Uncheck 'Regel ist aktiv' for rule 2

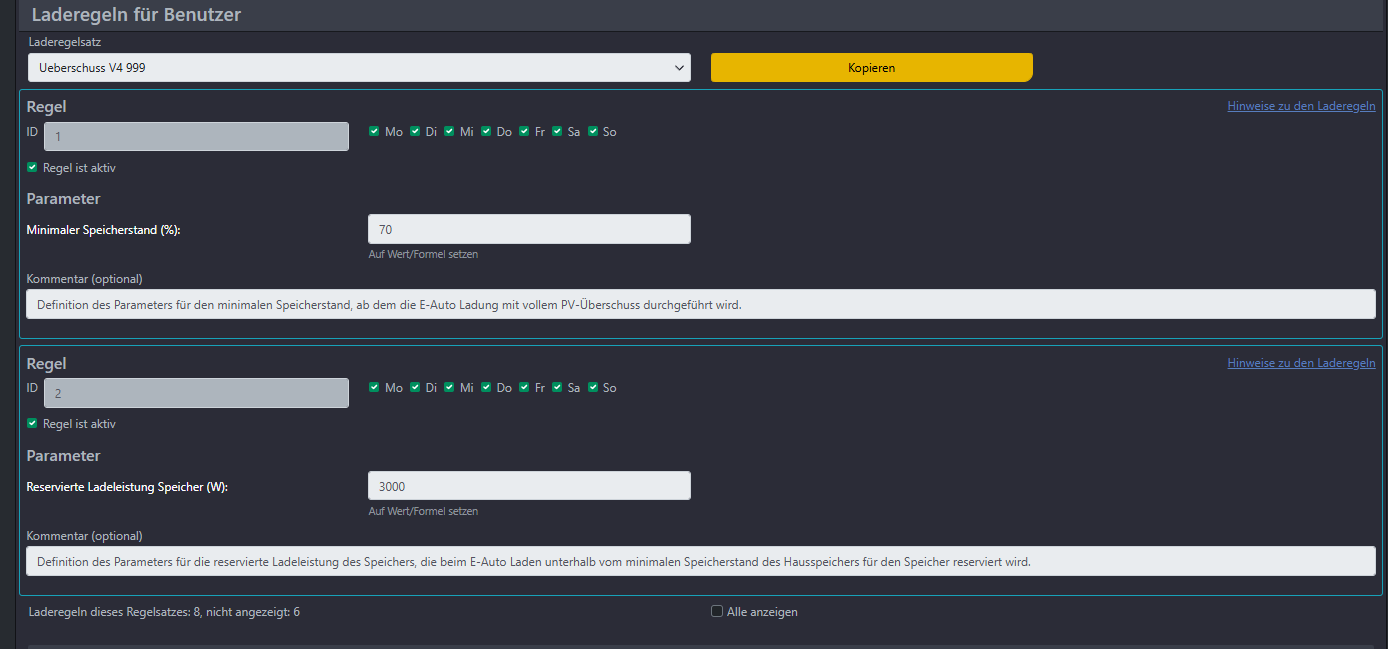coord(32,423)
